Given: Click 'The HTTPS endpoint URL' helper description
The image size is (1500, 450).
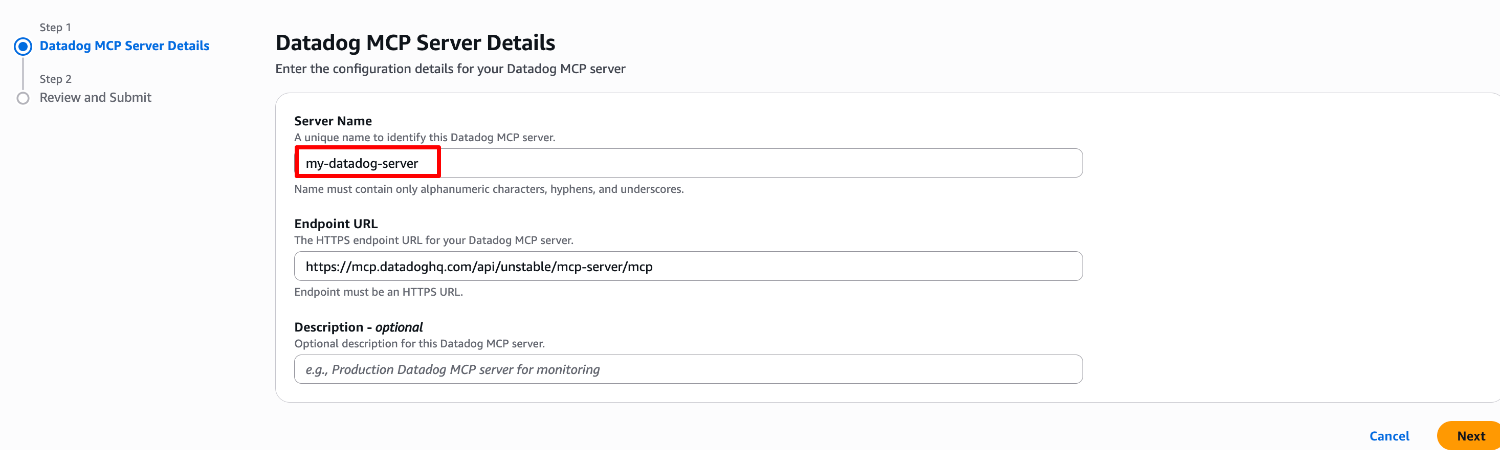Looking at the screenshot, I should (433, 240).
